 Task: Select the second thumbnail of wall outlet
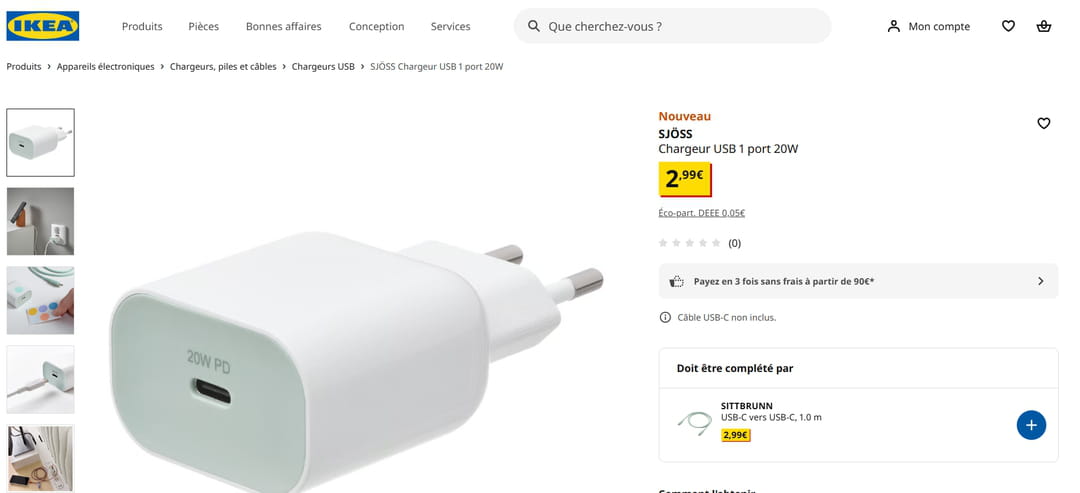(40, 221)
